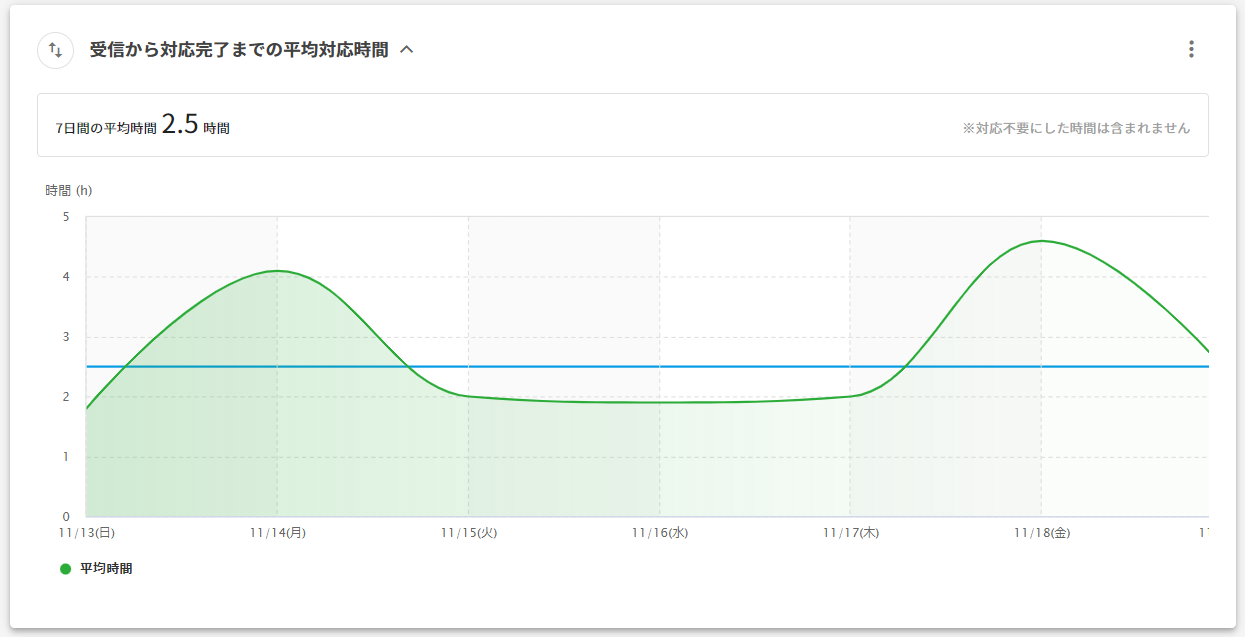This screenshot has height=637, width=1245.
Task: Click the green legend dot for 平均時間
Action: (66, 569)
